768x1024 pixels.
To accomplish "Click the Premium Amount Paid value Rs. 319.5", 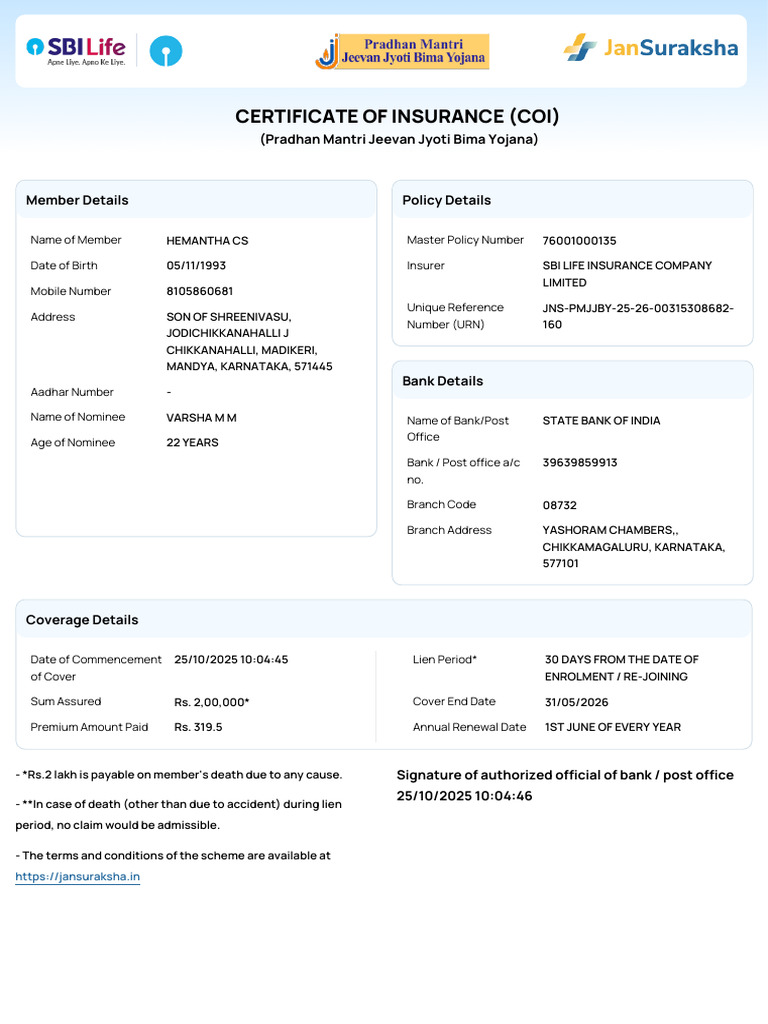I will (198, 727).
